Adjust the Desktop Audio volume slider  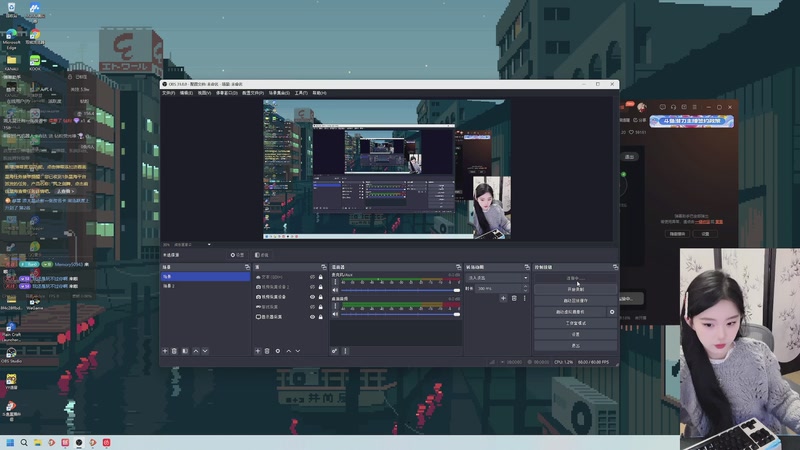click(401, 314)
